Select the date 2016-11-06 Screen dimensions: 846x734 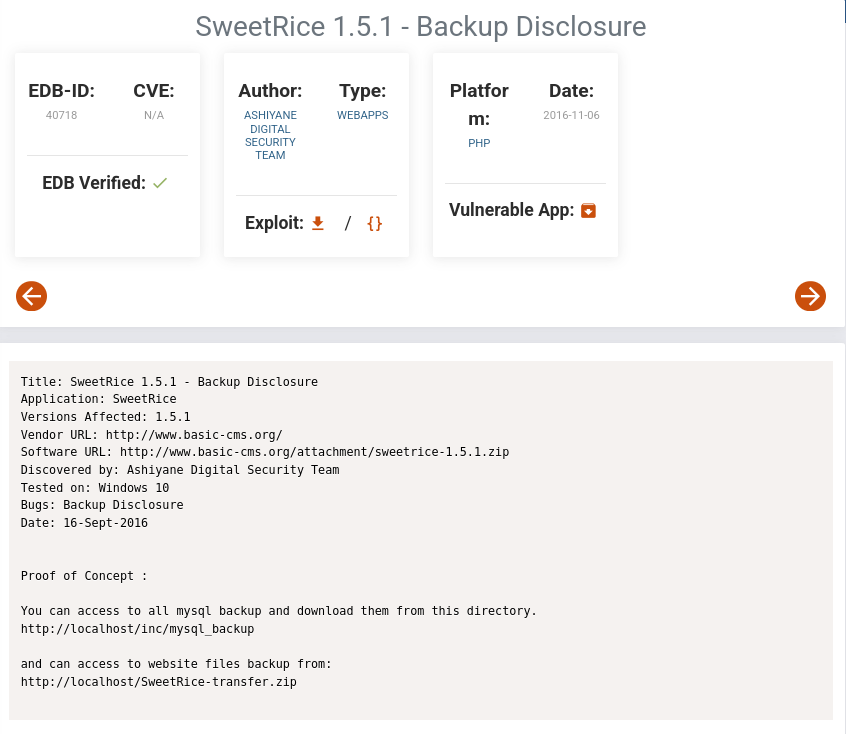click(571, 115)
